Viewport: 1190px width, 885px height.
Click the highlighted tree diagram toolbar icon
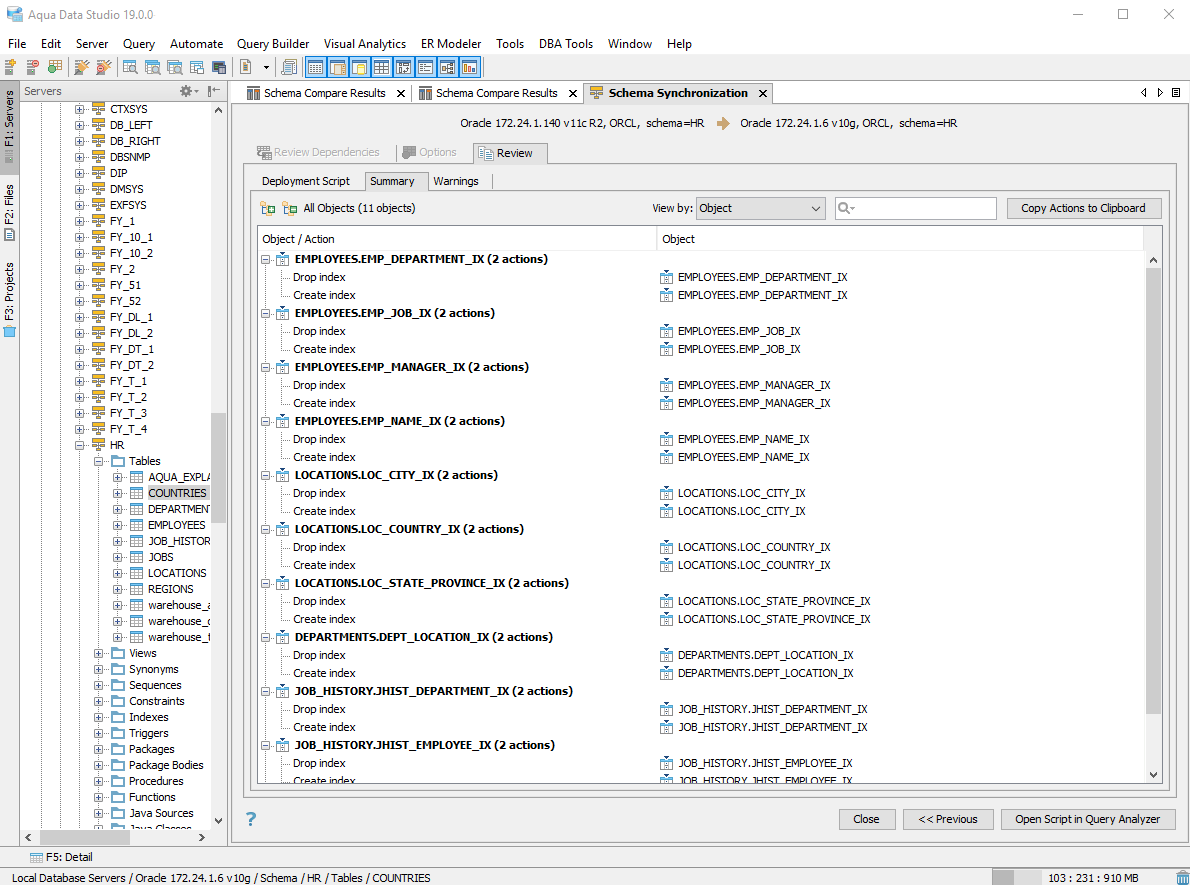tap(448, 68)
